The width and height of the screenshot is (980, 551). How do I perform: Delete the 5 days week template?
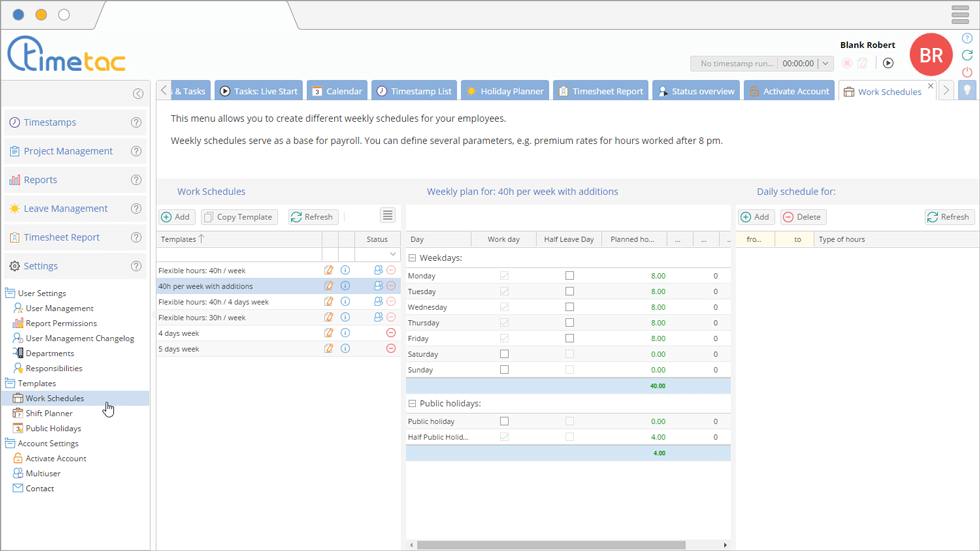tap(391, 349)
